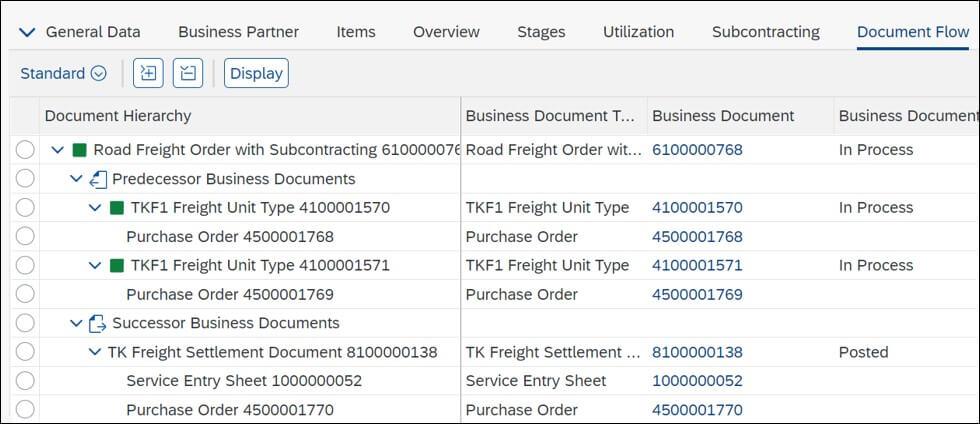Switch to the Subcontracting tab
Screen dimensions: 980x424
[x=765, y=32]
